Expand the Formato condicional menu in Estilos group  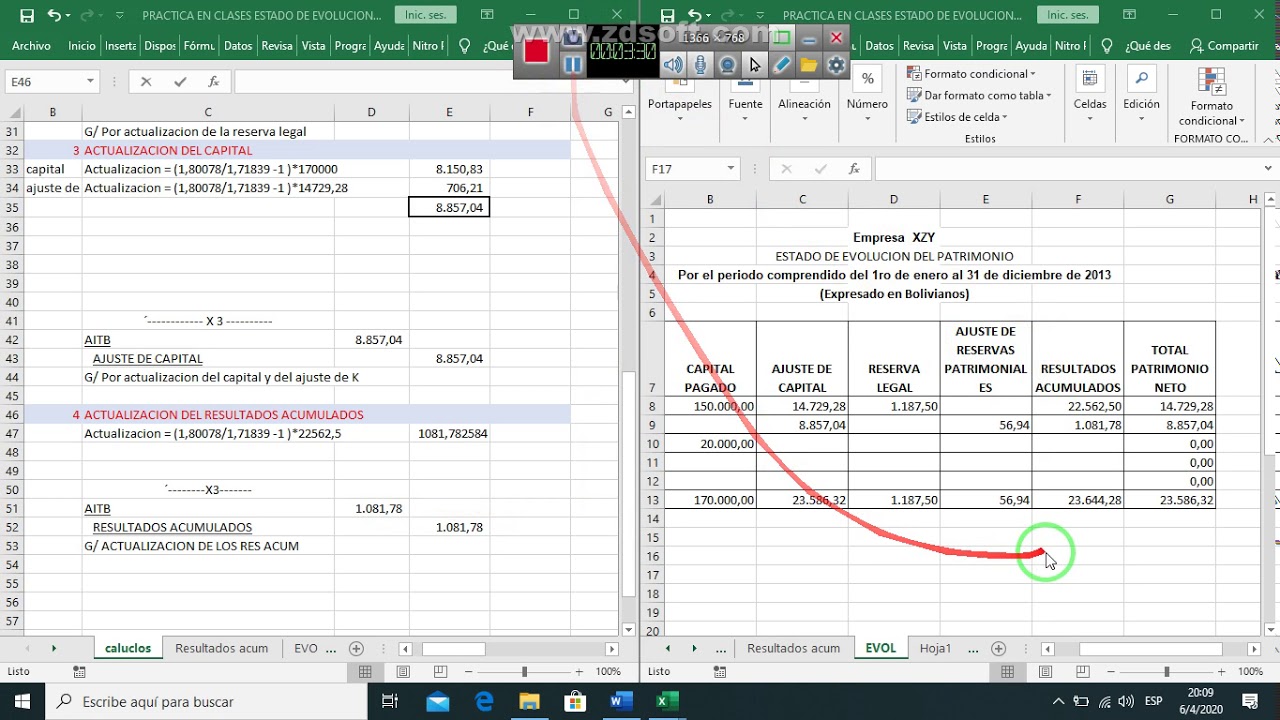[971, 74]
